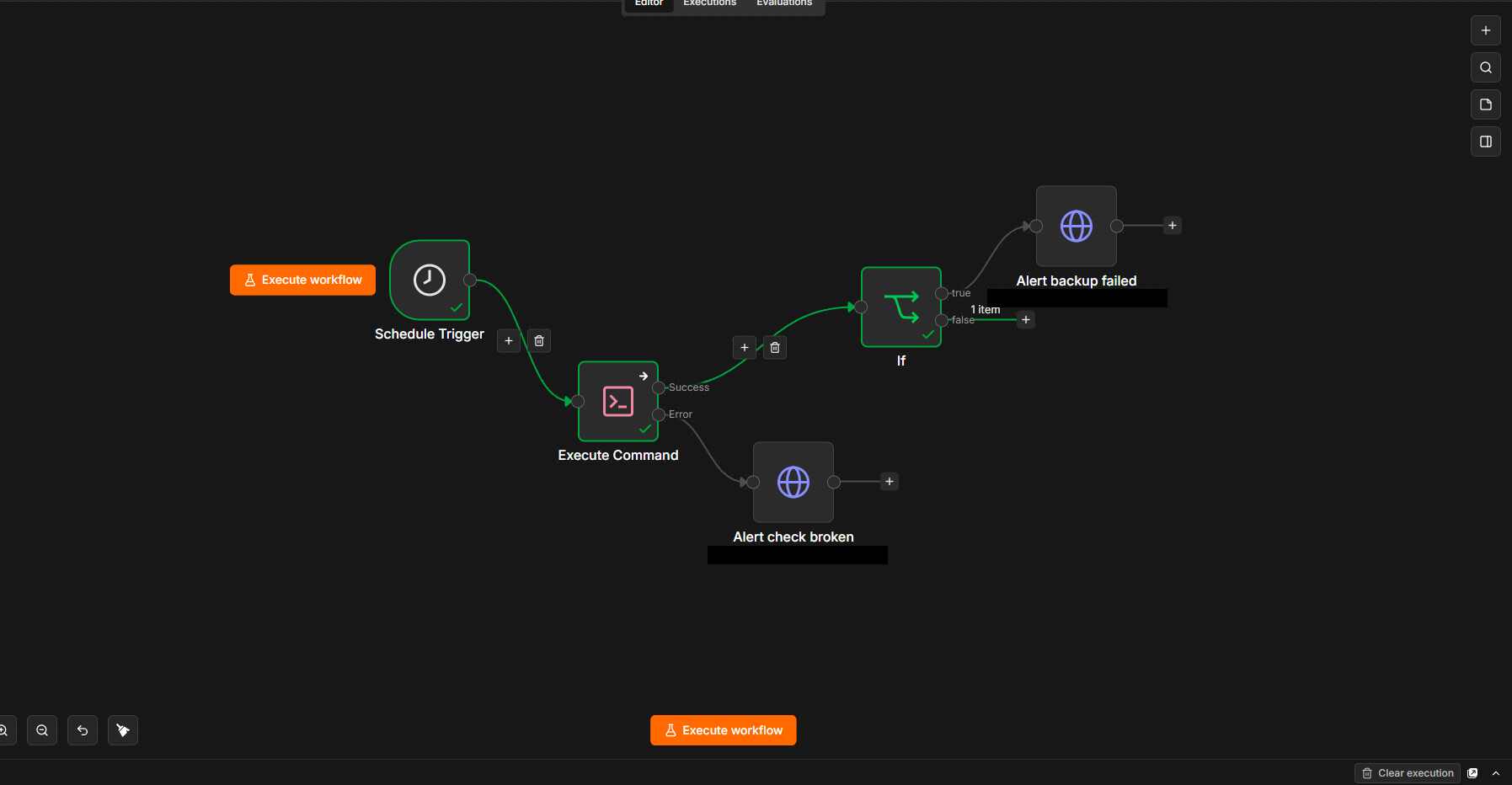The width and height of the screenshot is (1512, 785).
Task: Open the node search panel
Action: click(1486, 67)
